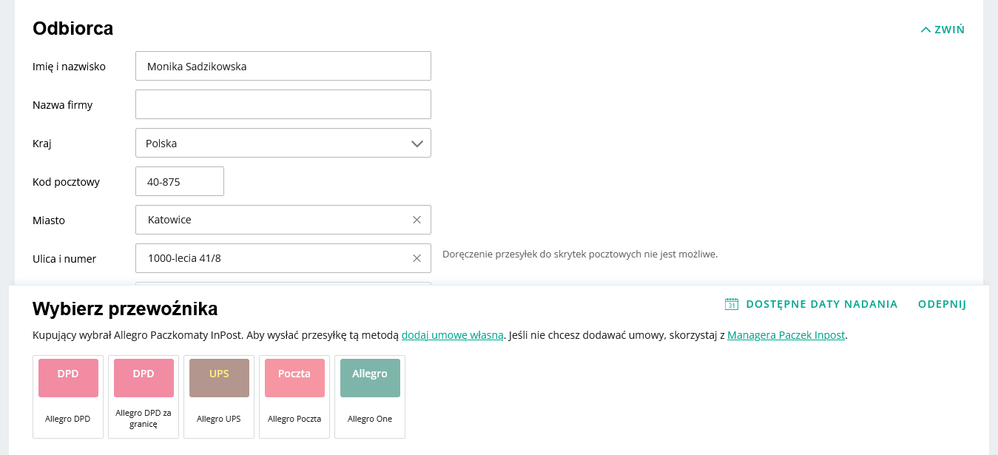Clear the Ulica i numer field
The height and width of the screenshot is (455, 998).
417,258
